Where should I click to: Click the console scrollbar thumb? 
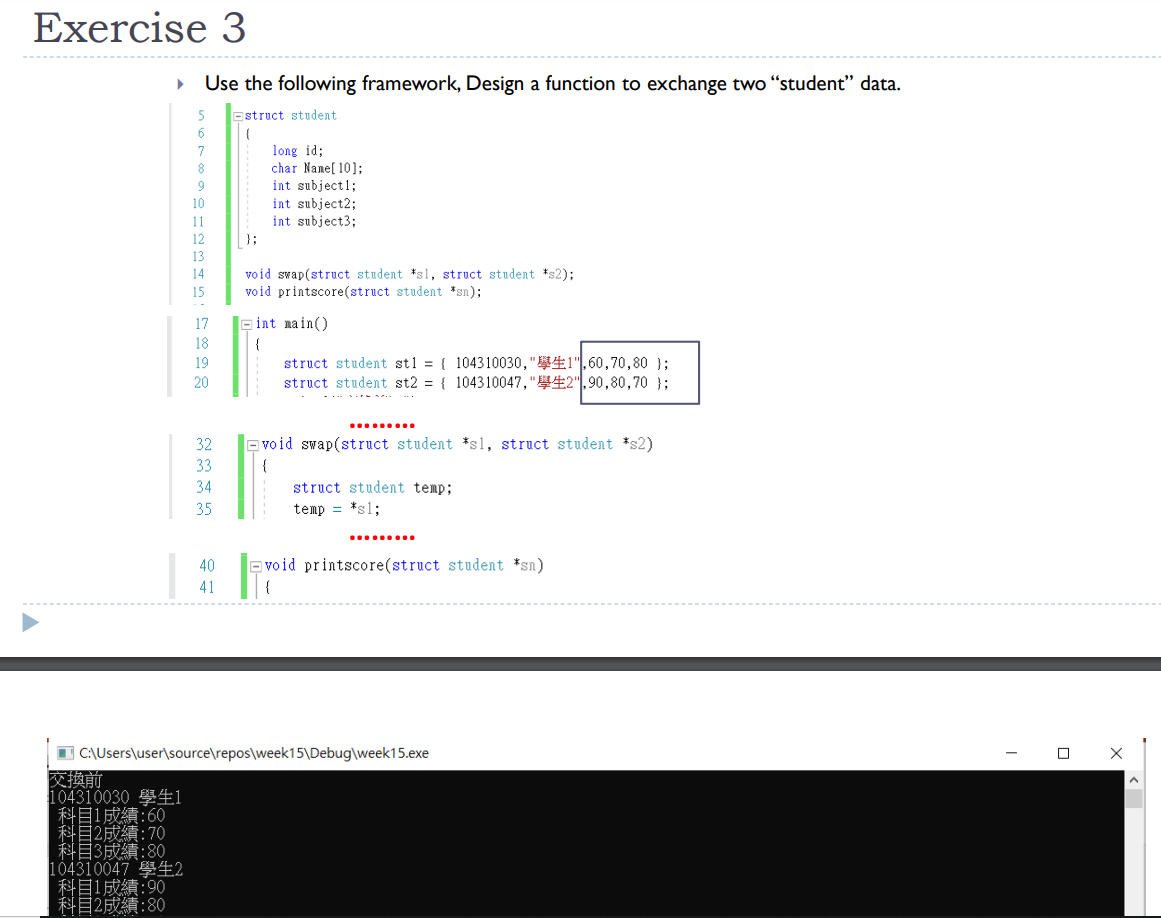point(1134,800)
